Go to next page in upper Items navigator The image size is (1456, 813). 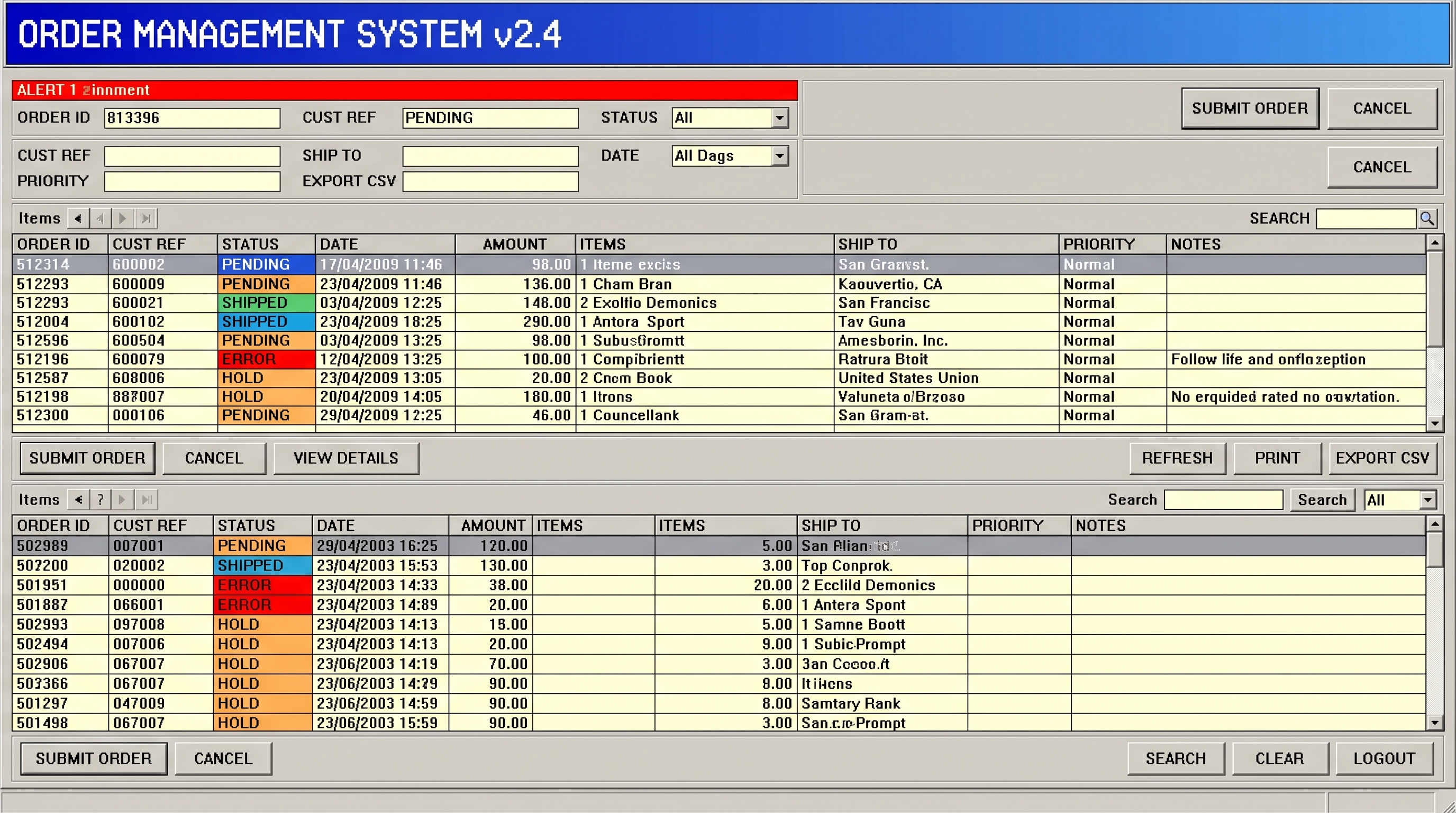coord(123,218)
